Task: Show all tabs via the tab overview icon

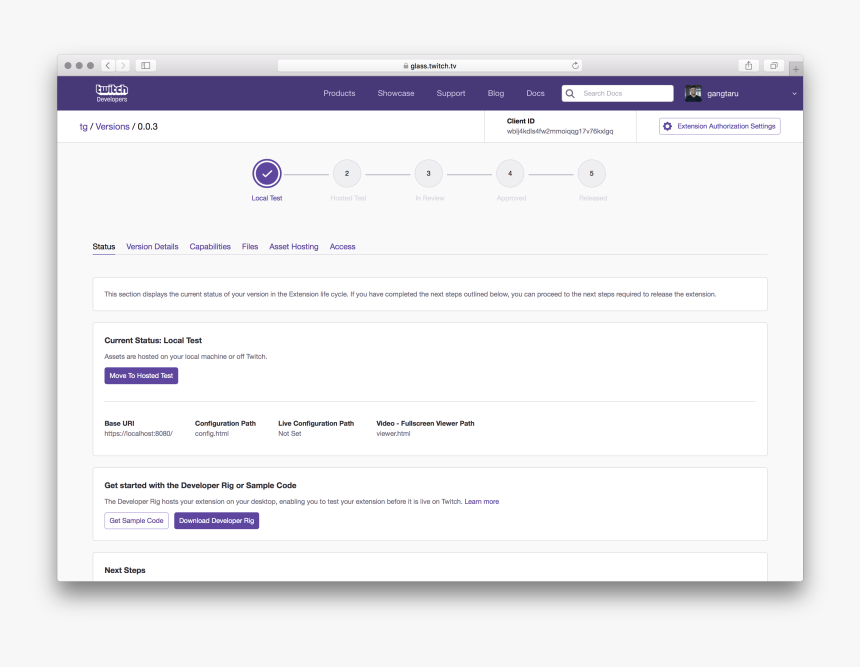Action: (773, 65)
